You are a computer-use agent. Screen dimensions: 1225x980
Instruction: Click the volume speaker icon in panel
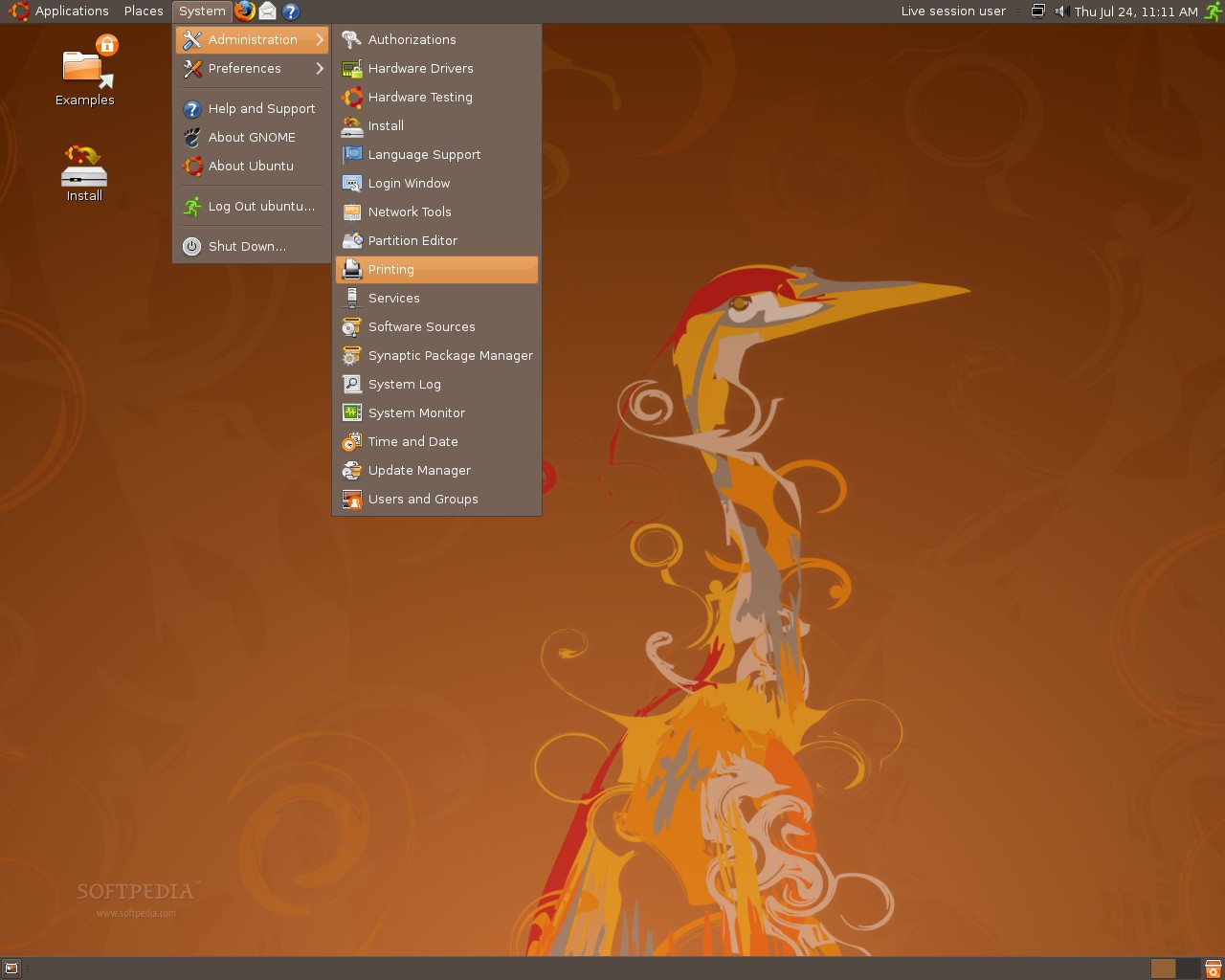tap(1060, 11)
